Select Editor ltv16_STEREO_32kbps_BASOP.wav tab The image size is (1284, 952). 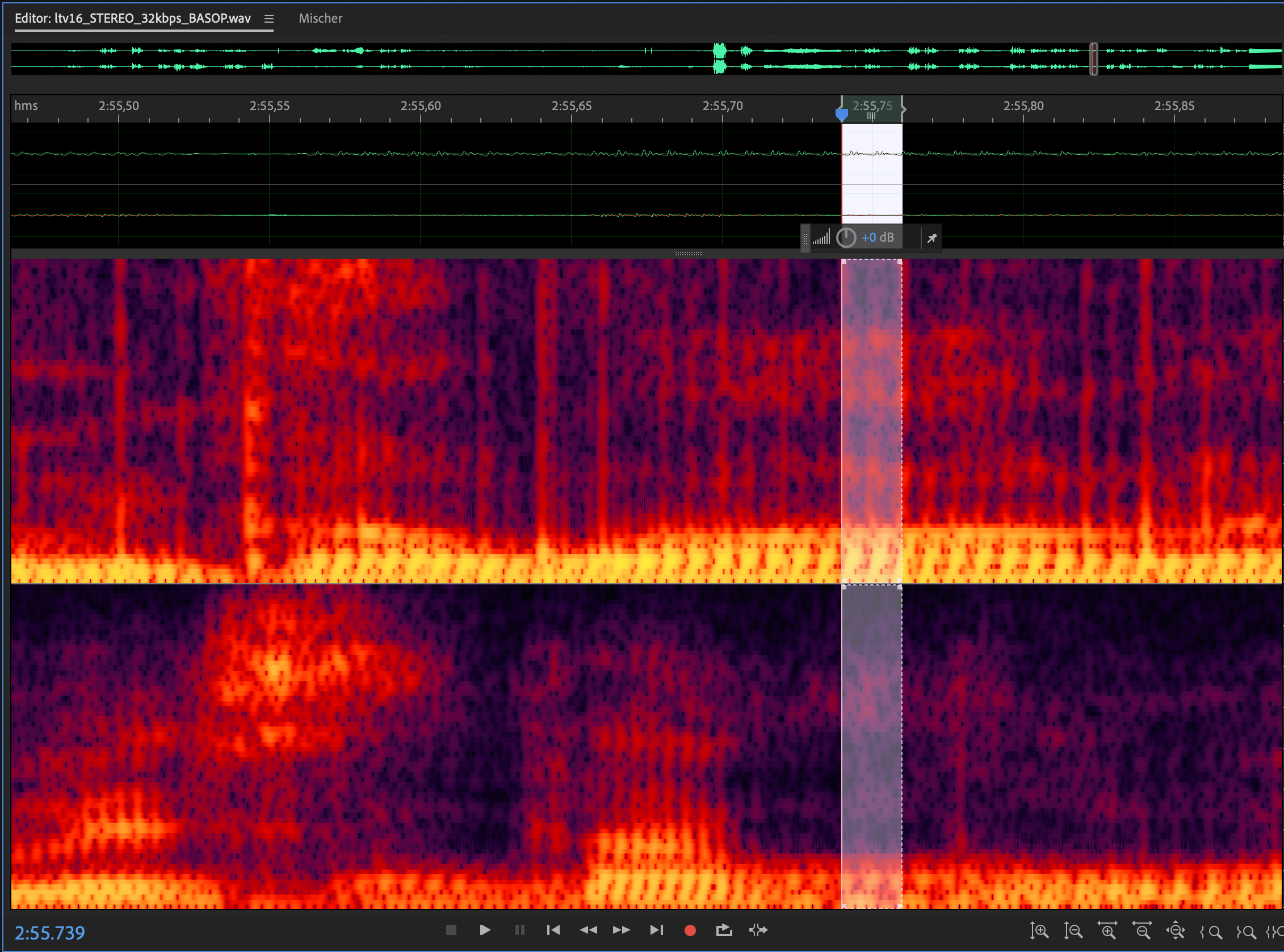tap(133, 19)
